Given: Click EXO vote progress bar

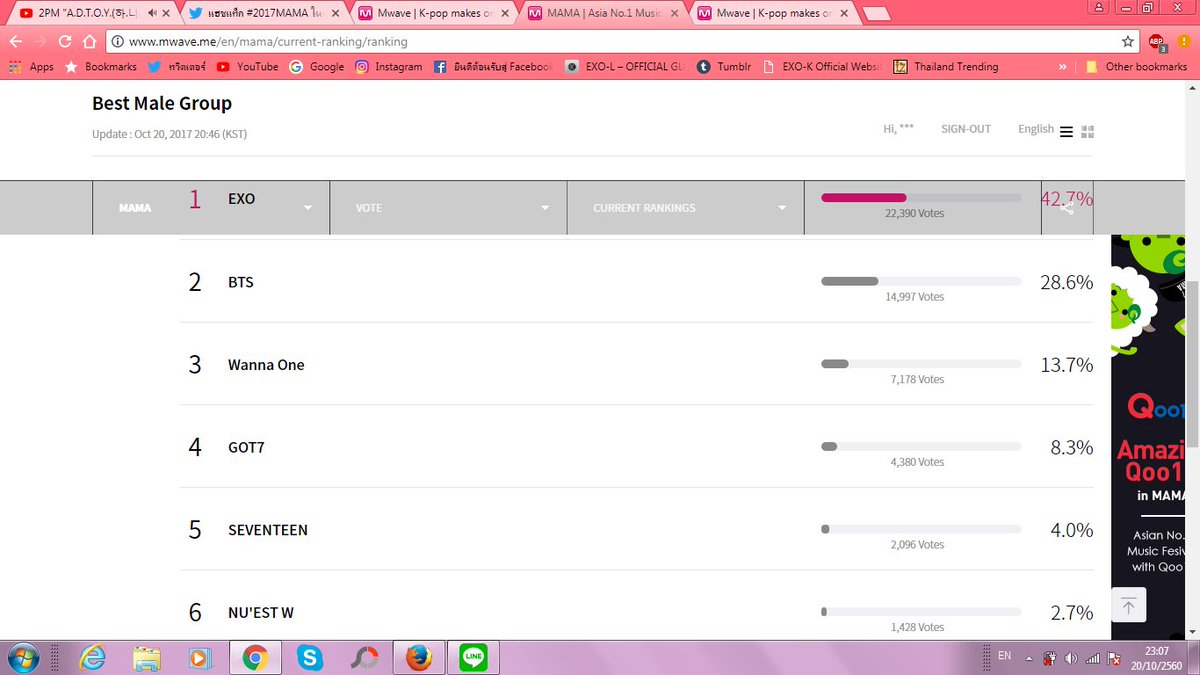Looking at the screenshot, I should (921, 198).
